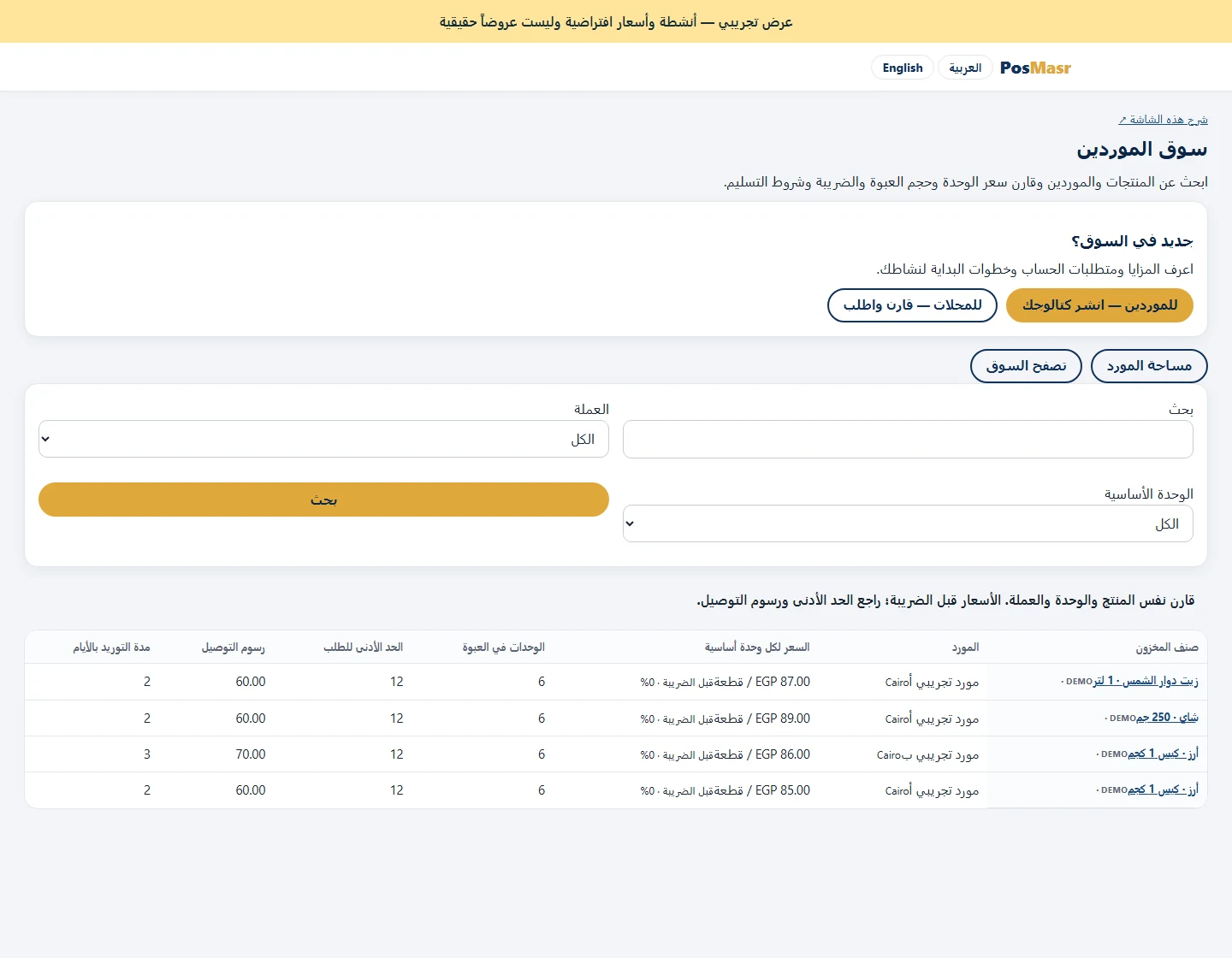1232x958 pixels.
Task: Expand the العملة currency dropdown
Action: [323, 439]
